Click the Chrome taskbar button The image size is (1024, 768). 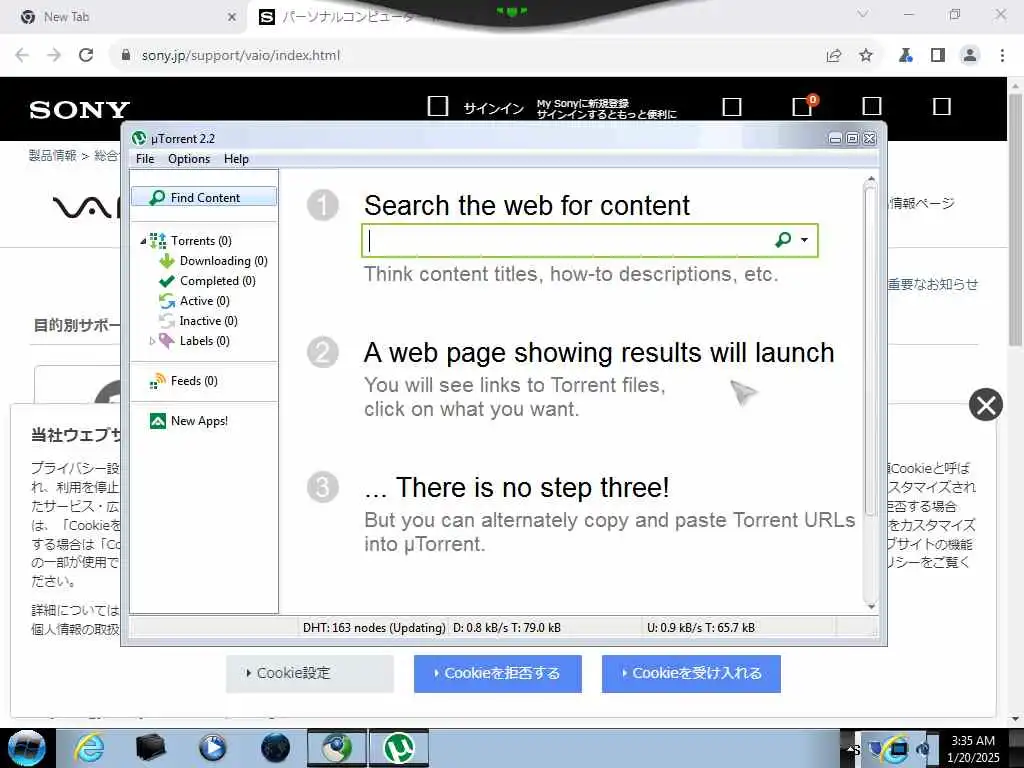pos(337,748)
